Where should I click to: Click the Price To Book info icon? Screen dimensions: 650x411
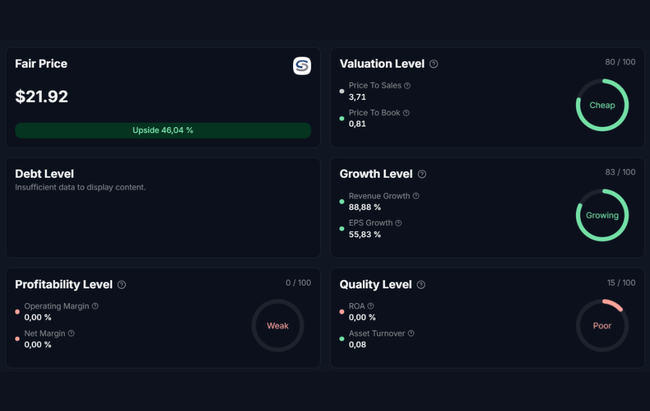pos(405,113)
